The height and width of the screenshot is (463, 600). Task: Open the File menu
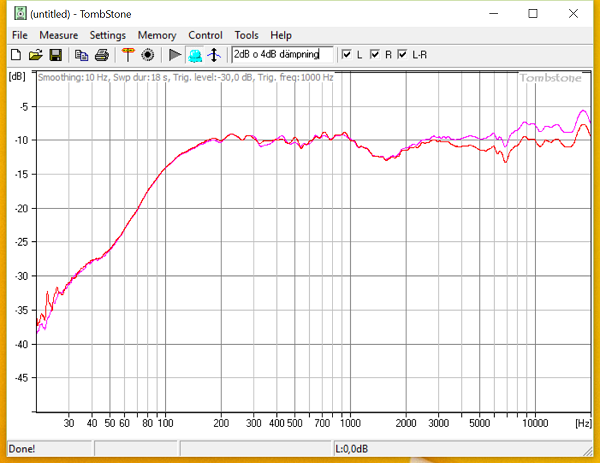[20, 35]
